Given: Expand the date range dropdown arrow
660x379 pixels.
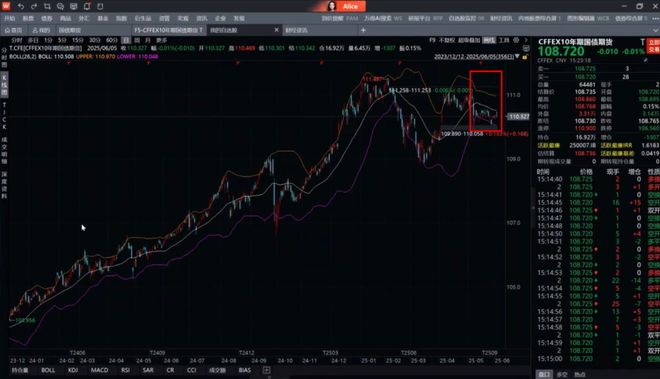Looking at the screenshot, I should (517, 56).
